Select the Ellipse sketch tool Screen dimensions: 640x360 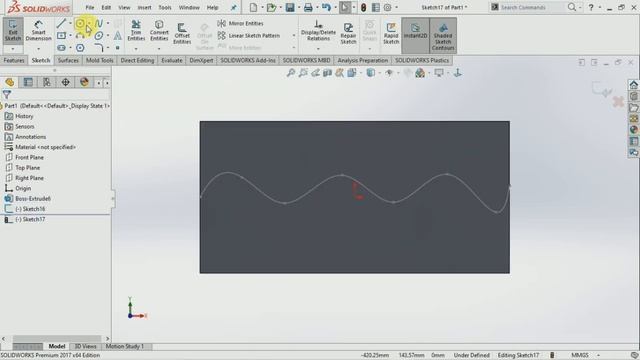[99, 36]
